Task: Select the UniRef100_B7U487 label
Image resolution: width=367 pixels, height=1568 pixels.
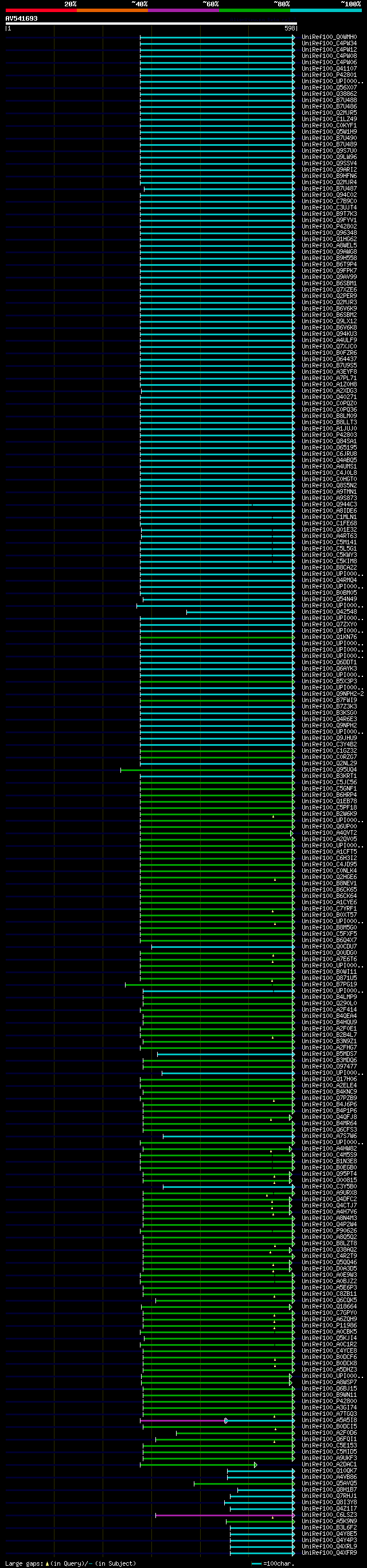Action: (329, 189)
